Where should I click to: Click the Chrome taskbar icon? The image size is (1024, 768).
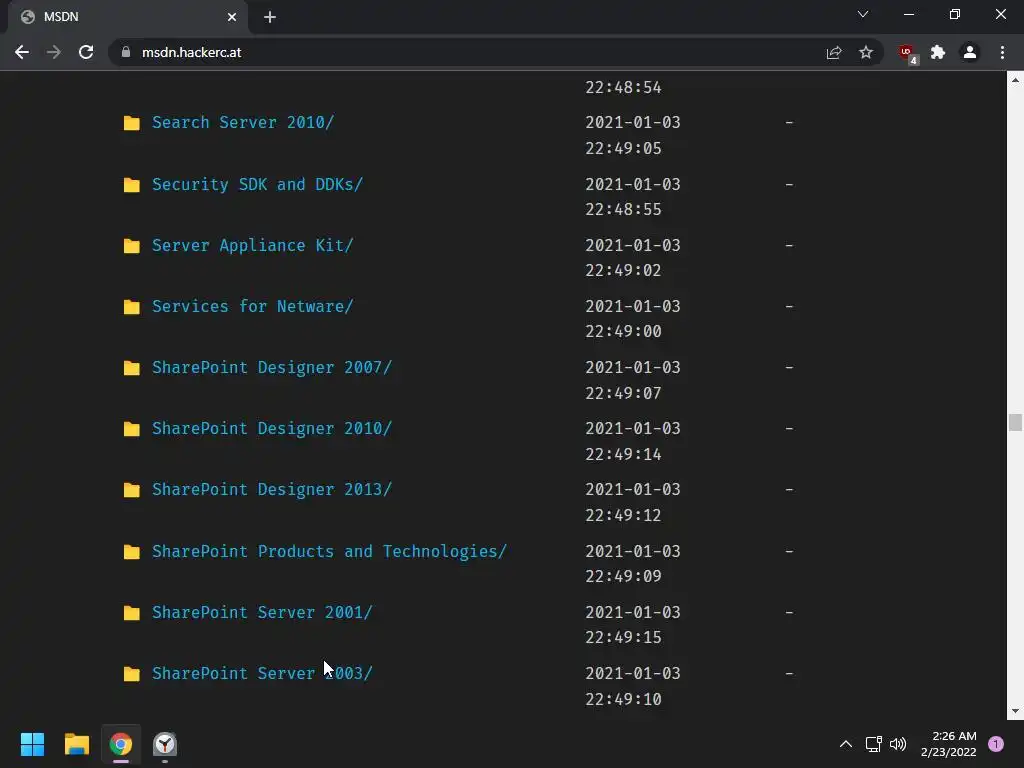(121, 744)
